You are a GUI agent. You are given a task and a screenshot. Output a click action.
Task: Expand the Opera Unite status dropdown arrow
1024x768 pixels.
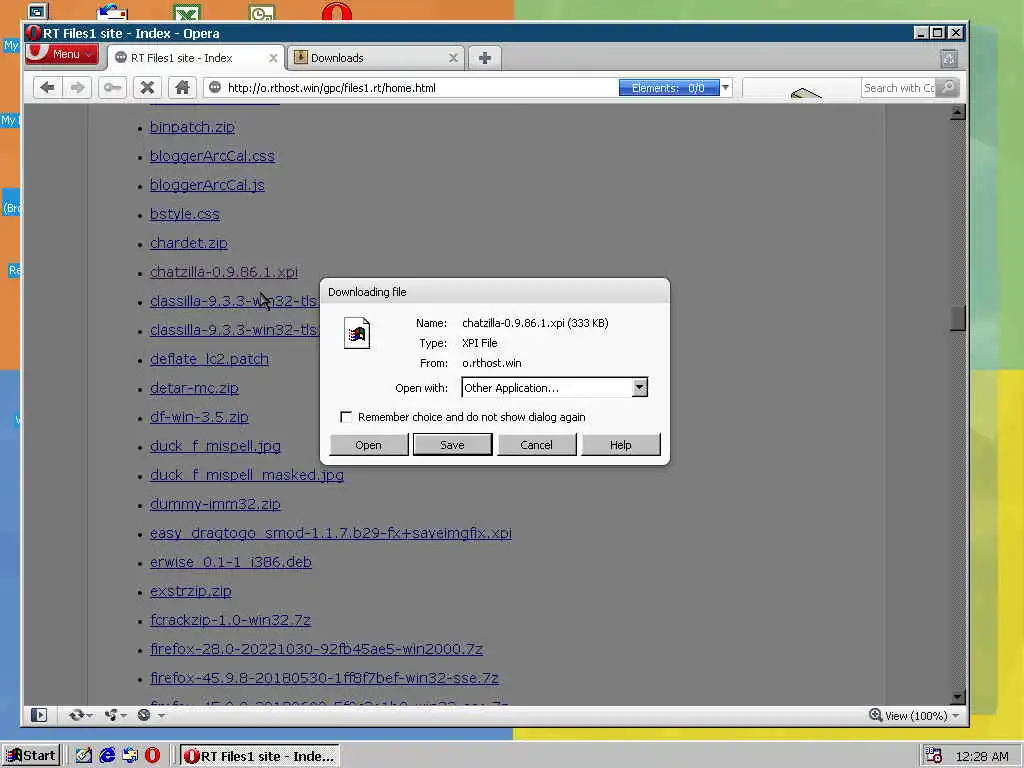click(124, 716)
